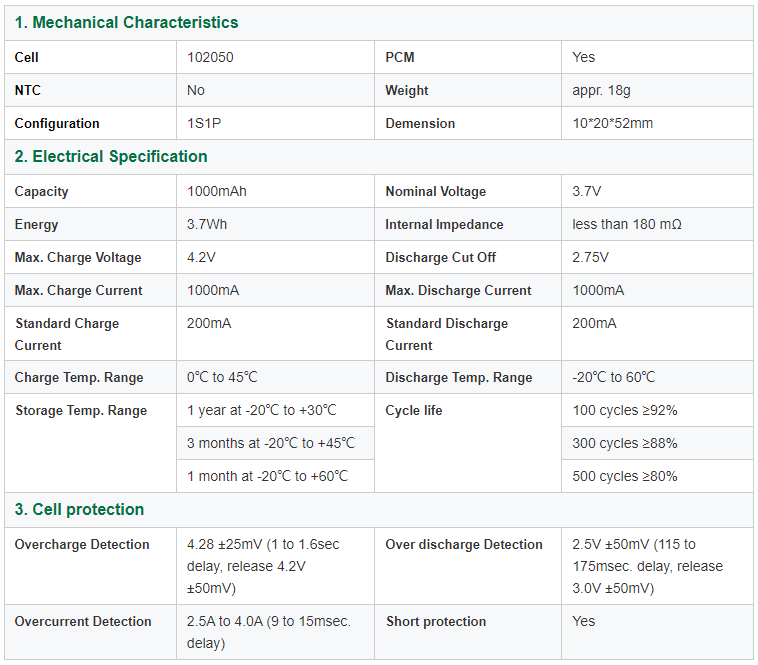The width and height of the screenshot is (758, 665).
Task: Select the 0℃ to 45℃ charge temperature range
Action: [222, 377]
